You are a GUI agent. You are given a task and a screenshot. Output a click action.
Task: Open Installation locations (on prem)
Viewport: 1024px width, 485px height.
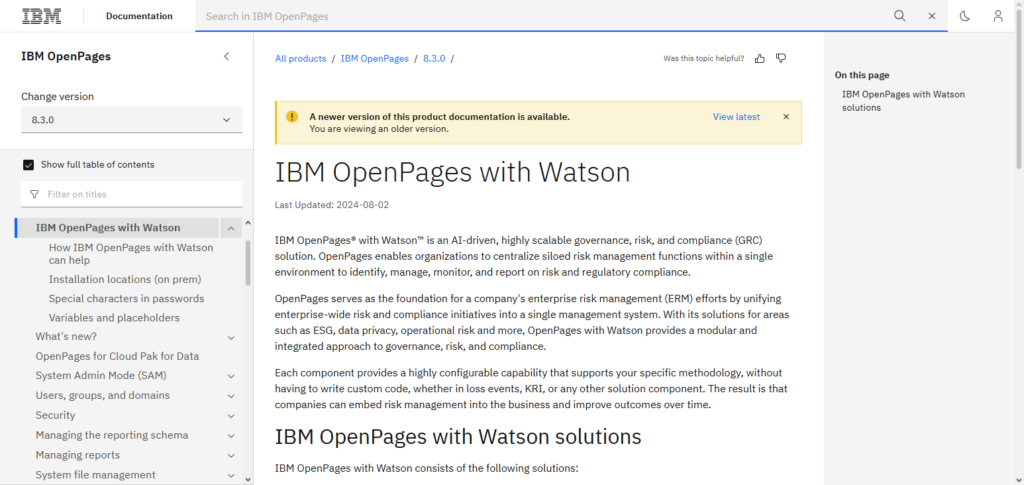pos(125,279)
